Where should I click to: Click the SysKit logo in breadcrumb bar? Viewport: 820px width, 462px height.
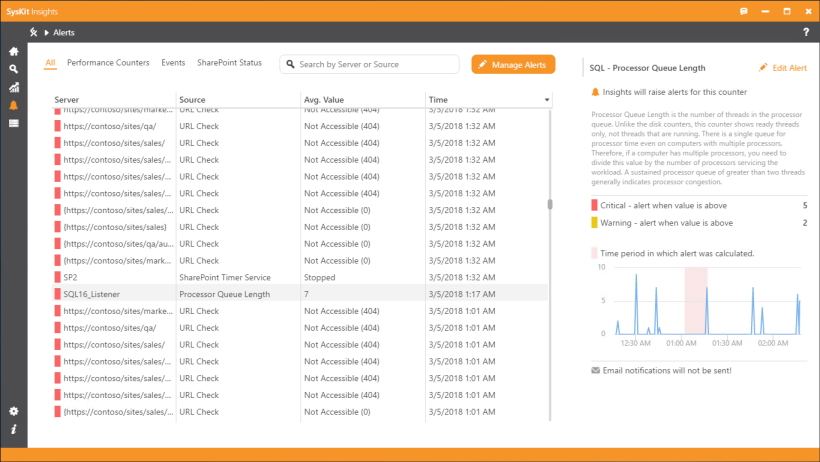pyautogui.click(x=33, y=32)
